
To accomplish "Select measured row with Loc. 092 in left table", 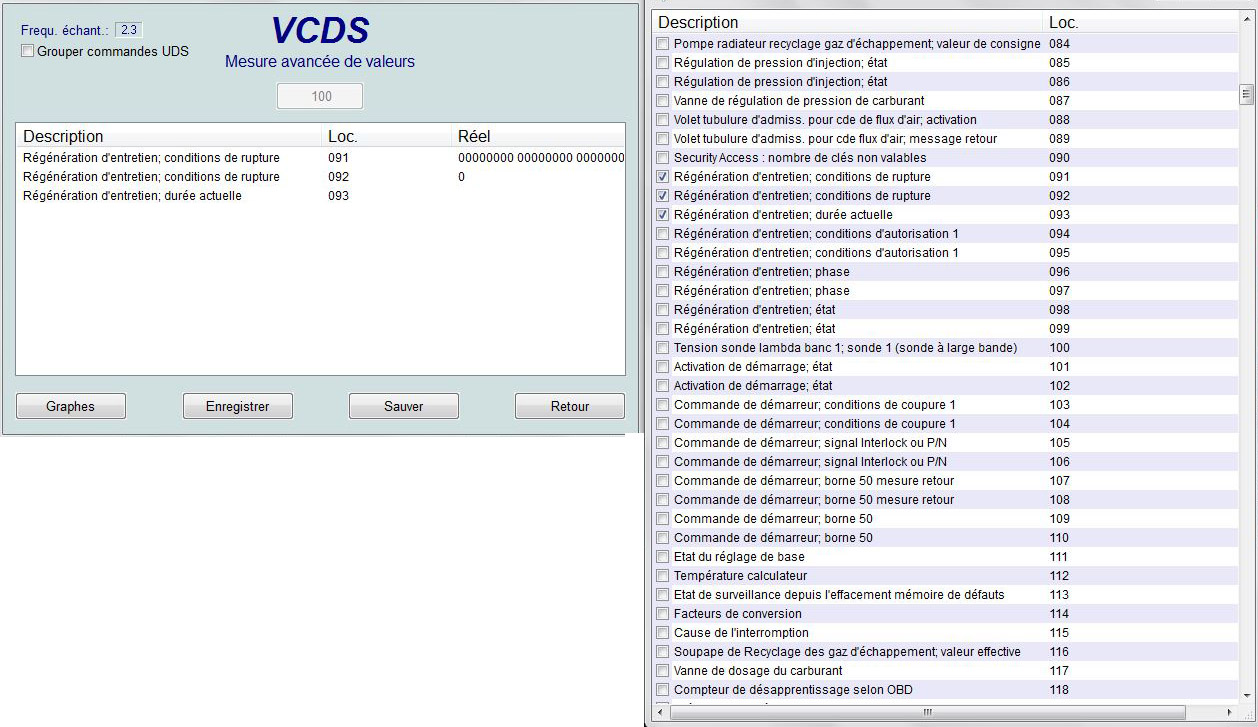I will (320, 177).
